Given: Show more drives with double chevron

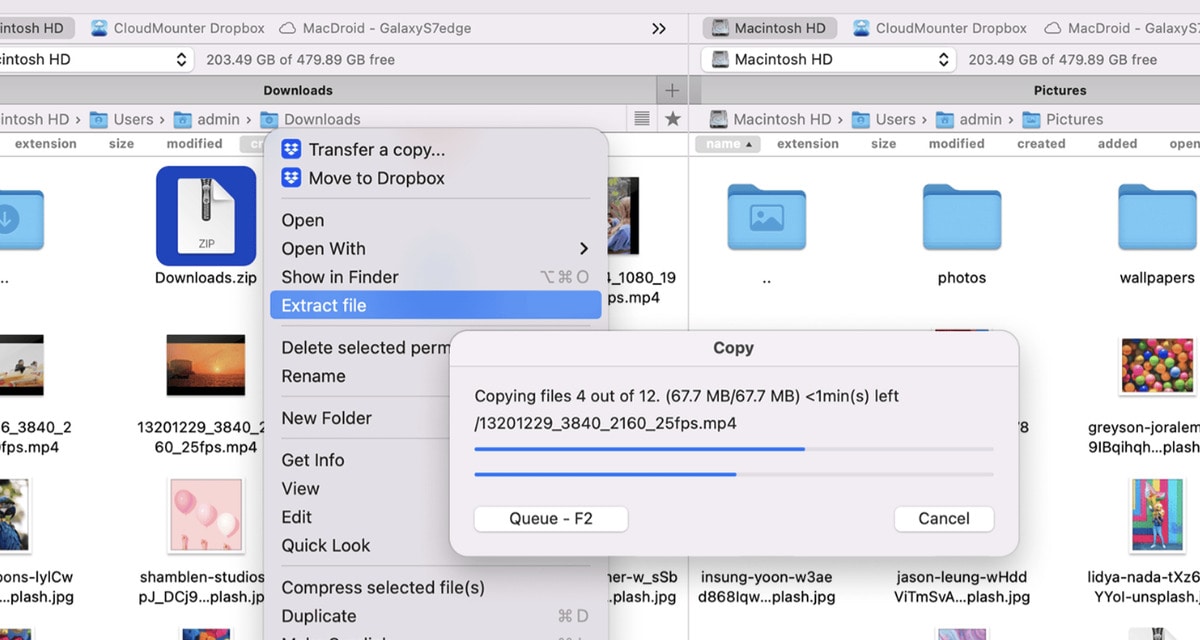Looking at the screenshot, I should 658,28.
